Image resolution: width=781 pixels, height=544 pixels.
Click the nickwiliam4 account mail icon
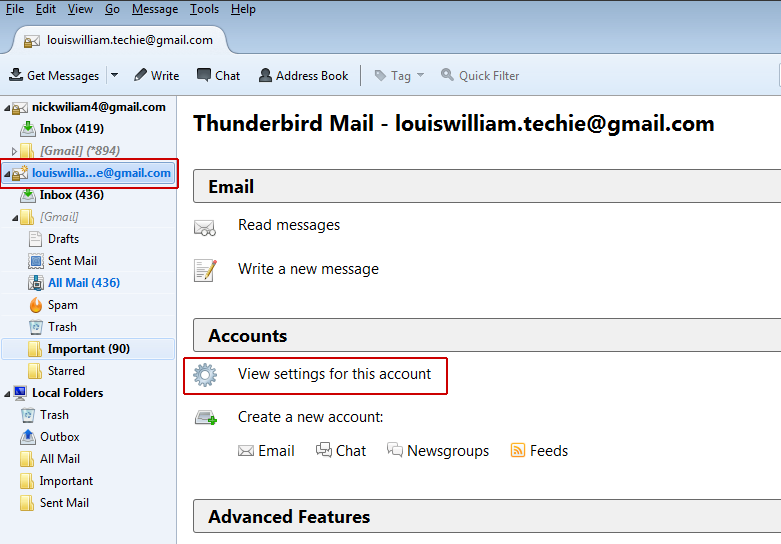[x=20, y=108]
